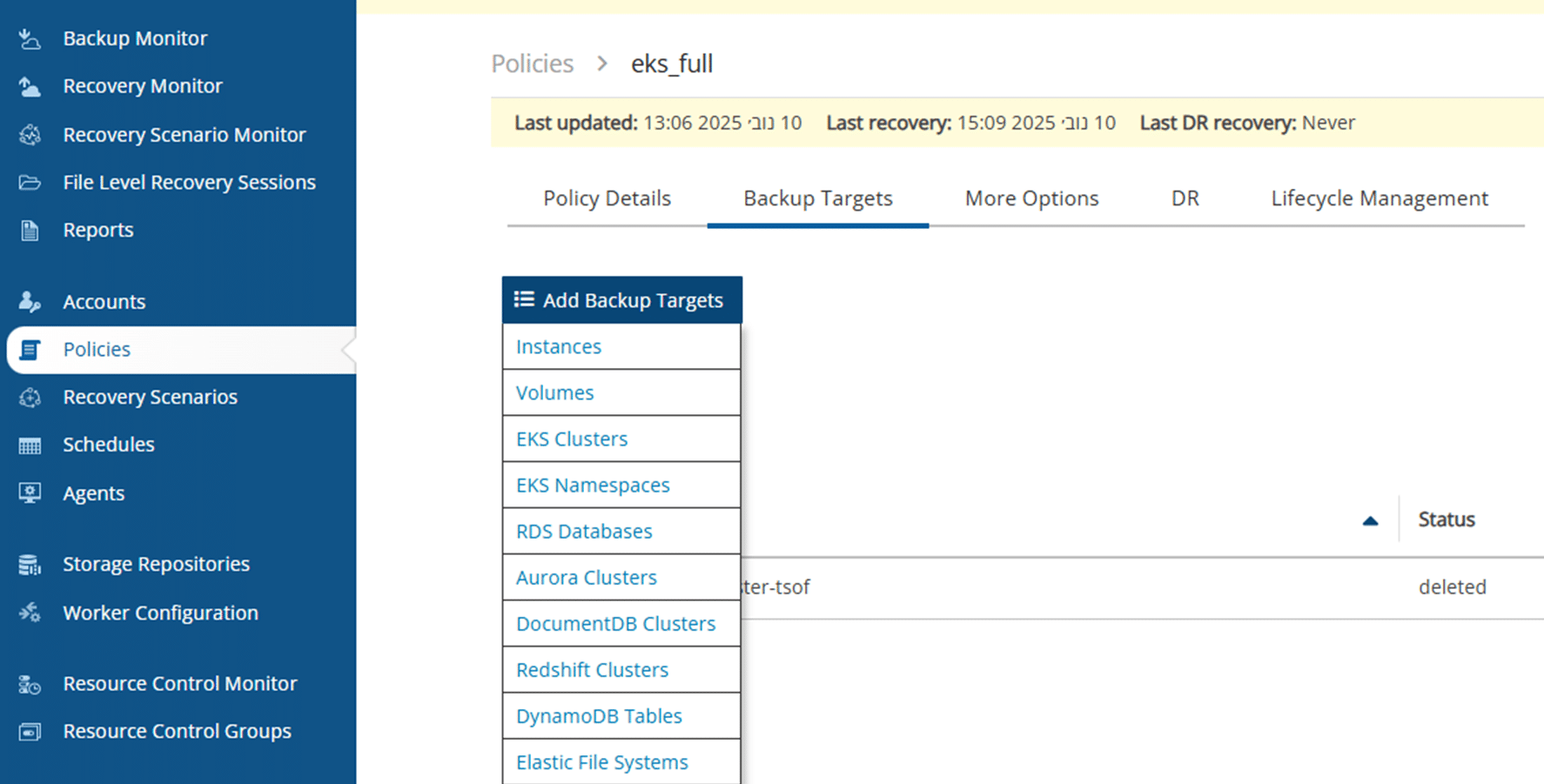Select the Recovery Monitor sidebar icon
1544x784 pixels.
pos(30,85)
